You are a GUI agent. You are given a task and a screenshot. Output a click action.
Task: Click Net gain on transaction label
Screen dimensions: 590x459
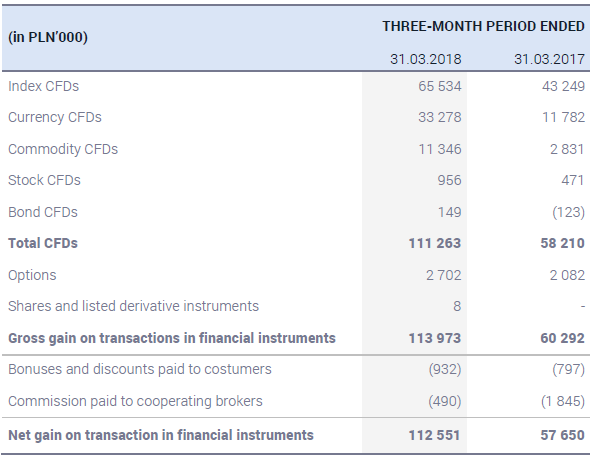[161, 435]
